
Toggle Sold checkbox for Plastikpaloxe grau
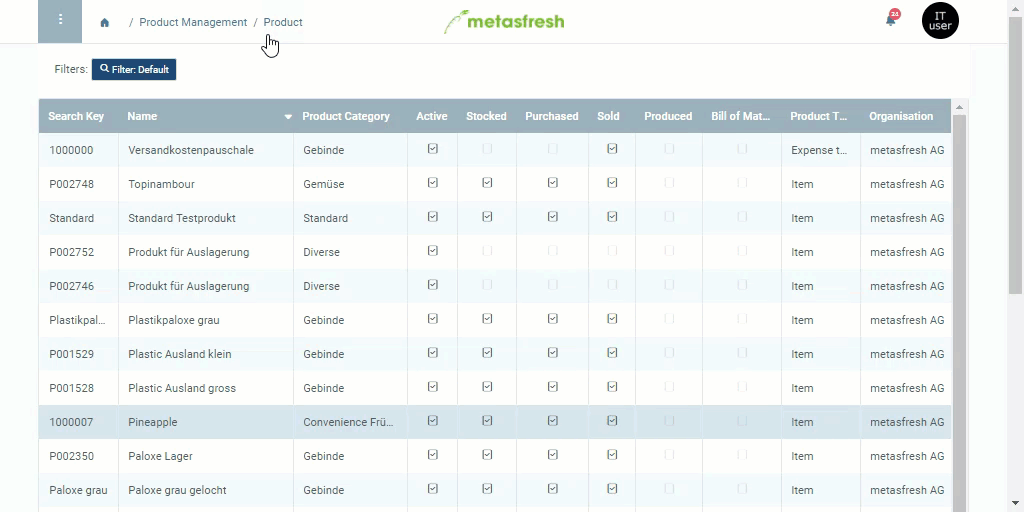[612, 319]
